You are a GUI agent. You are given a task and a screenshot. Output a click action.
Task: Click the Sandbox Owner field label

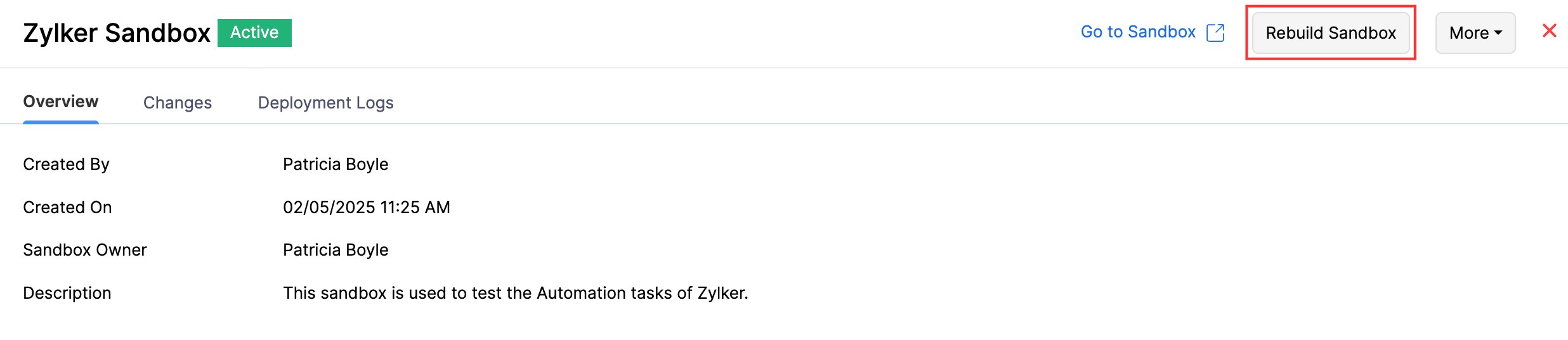[x=85, y=250]
